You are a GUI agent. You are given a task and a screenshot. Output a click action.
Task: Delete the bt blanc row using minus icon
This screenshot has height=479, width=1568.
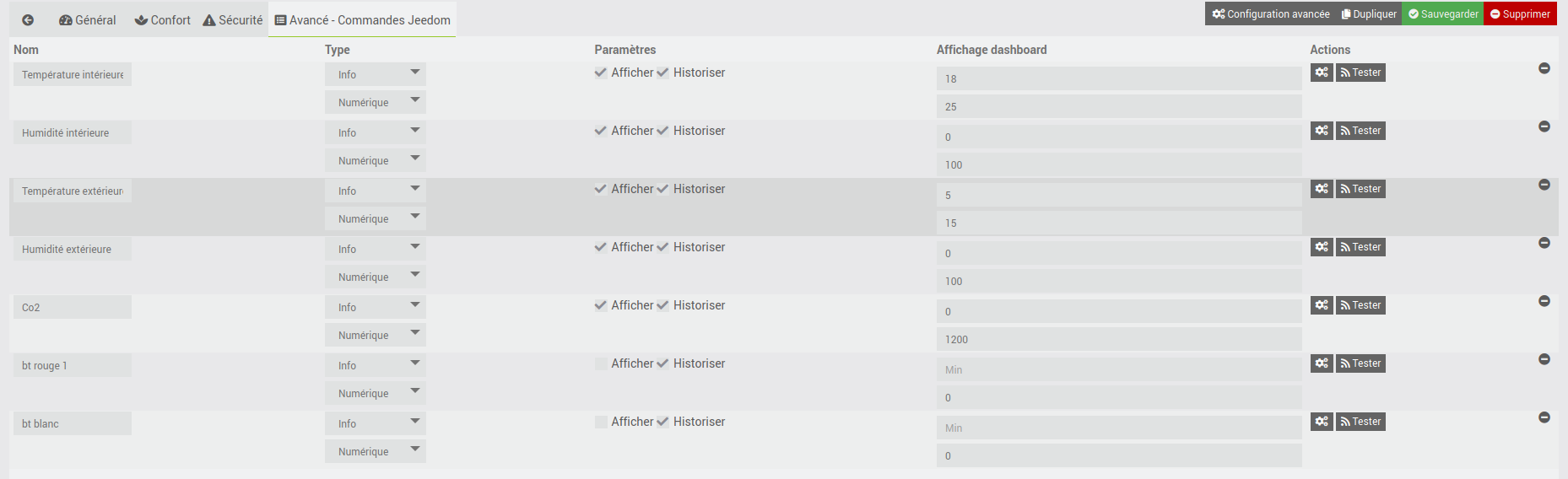tap(1544, 417)
